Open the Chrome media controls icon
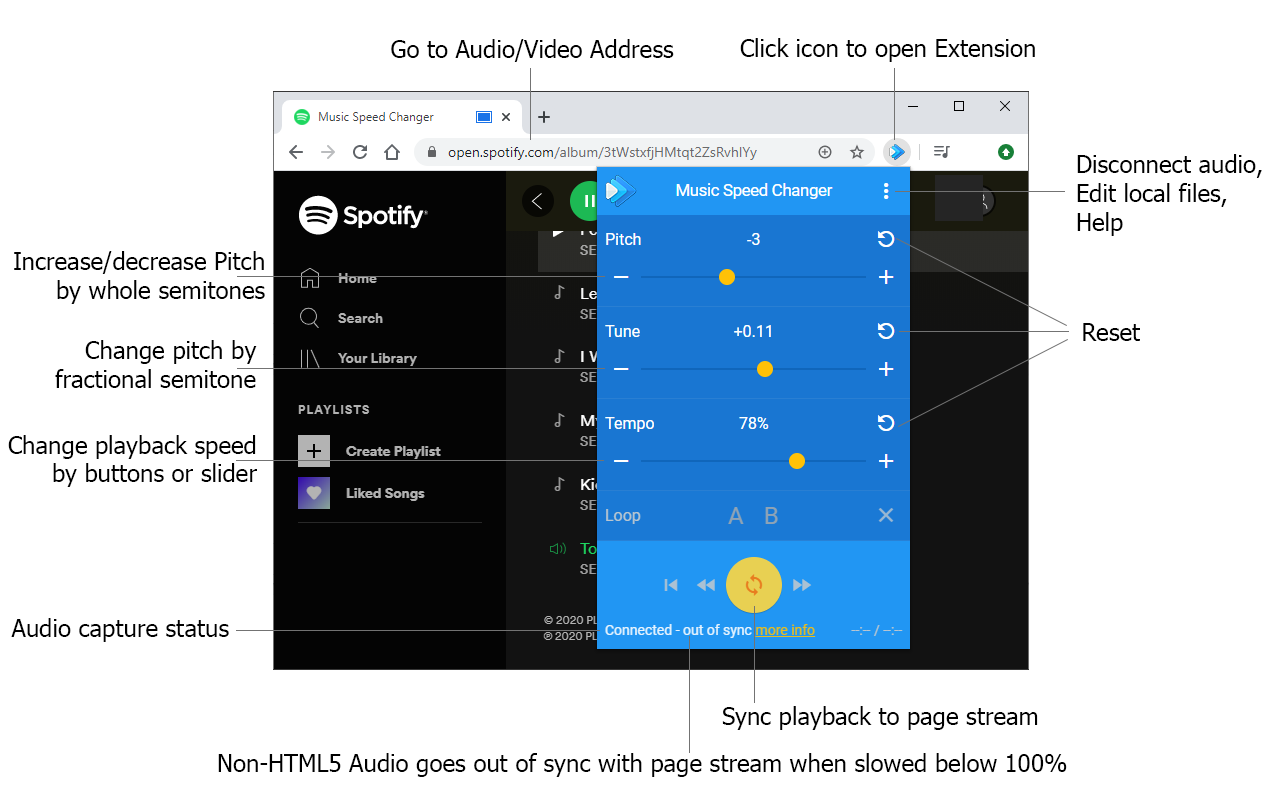The height and width of the screenshot is (800, 1280). point(941,152)
